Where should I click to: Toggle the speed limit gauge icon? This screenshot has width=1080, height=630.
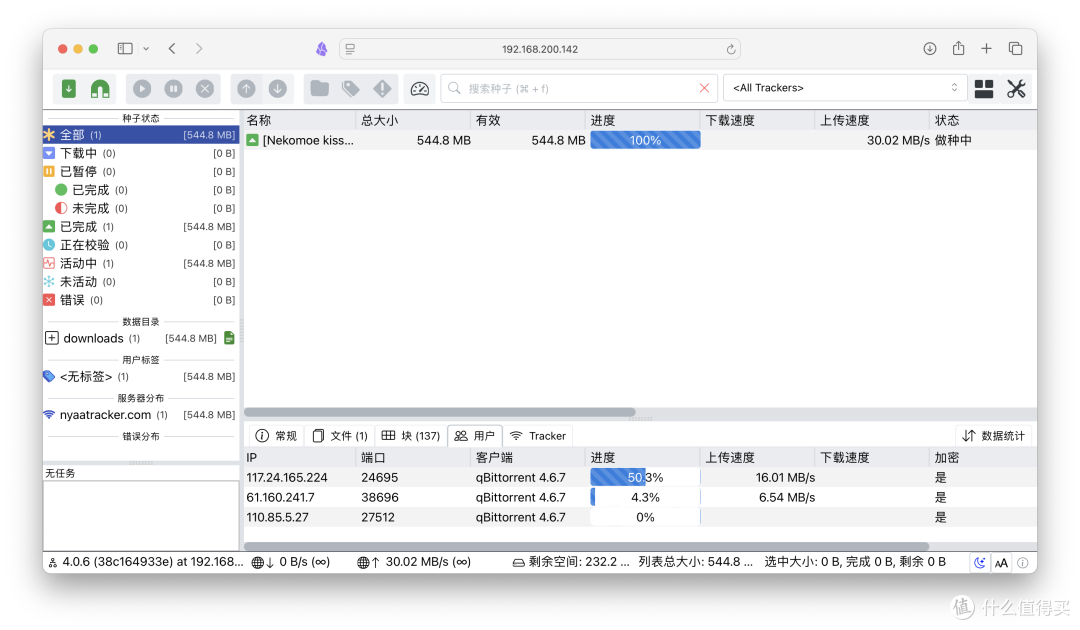point(419,89)
